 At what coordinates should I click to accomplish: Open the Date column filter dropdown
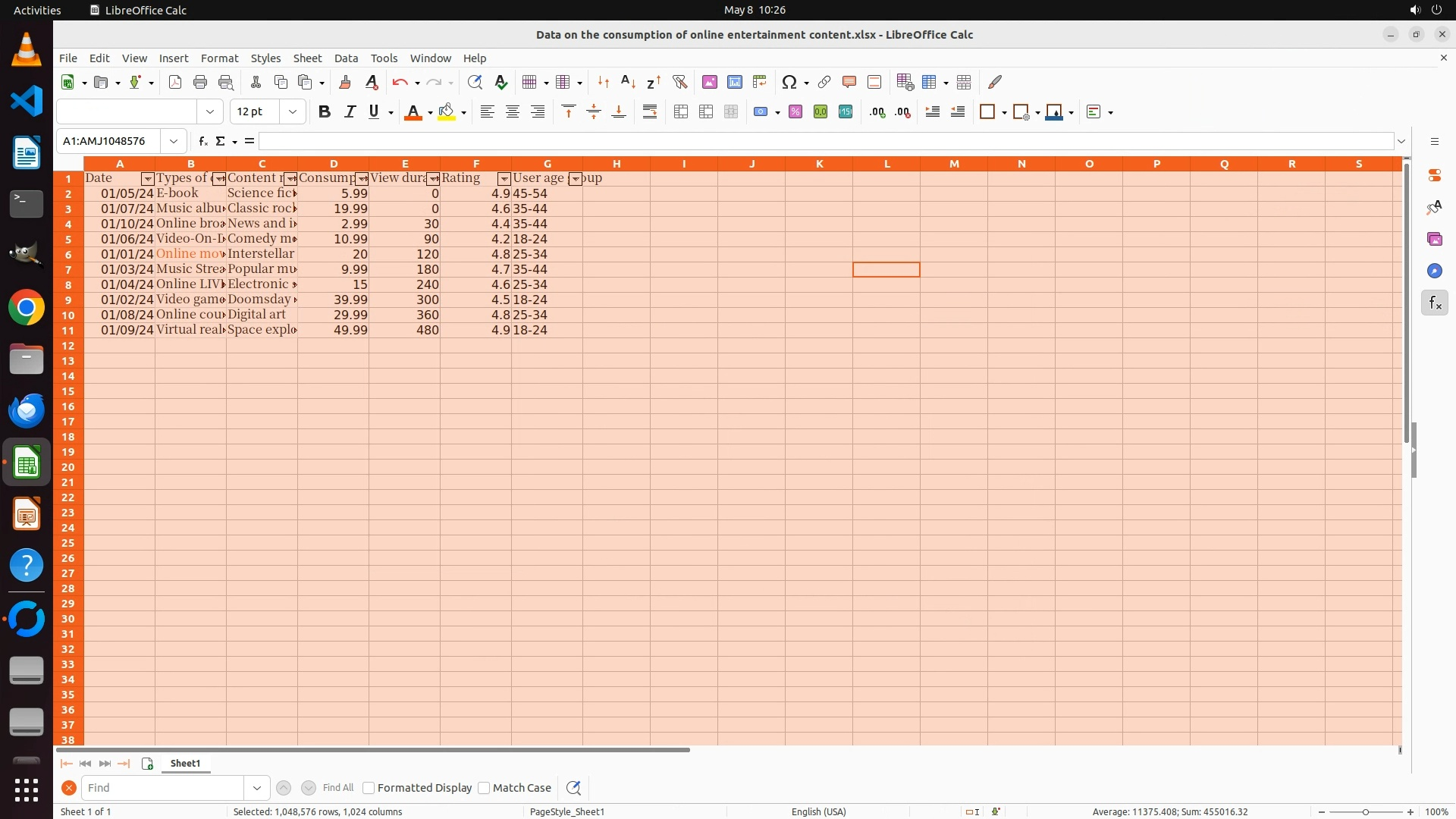click(x=148, y=179)
